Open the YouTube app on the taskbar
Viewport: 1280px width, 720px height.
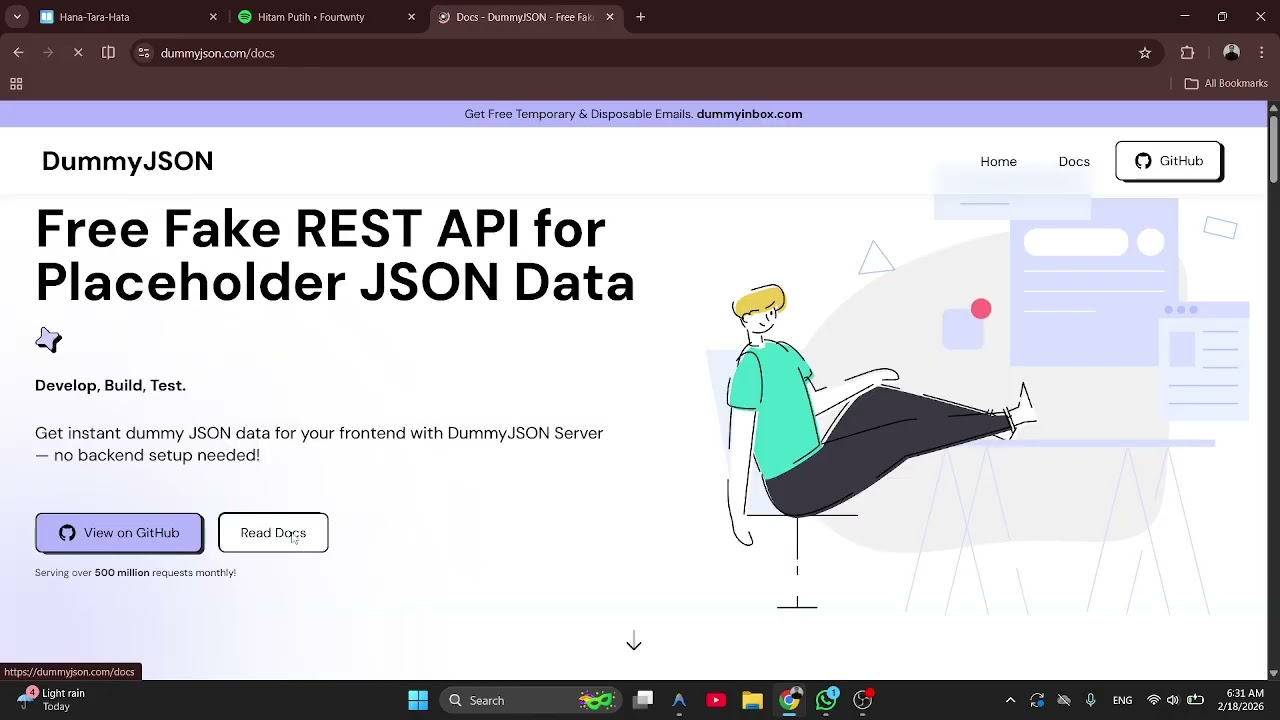point(716,700)
